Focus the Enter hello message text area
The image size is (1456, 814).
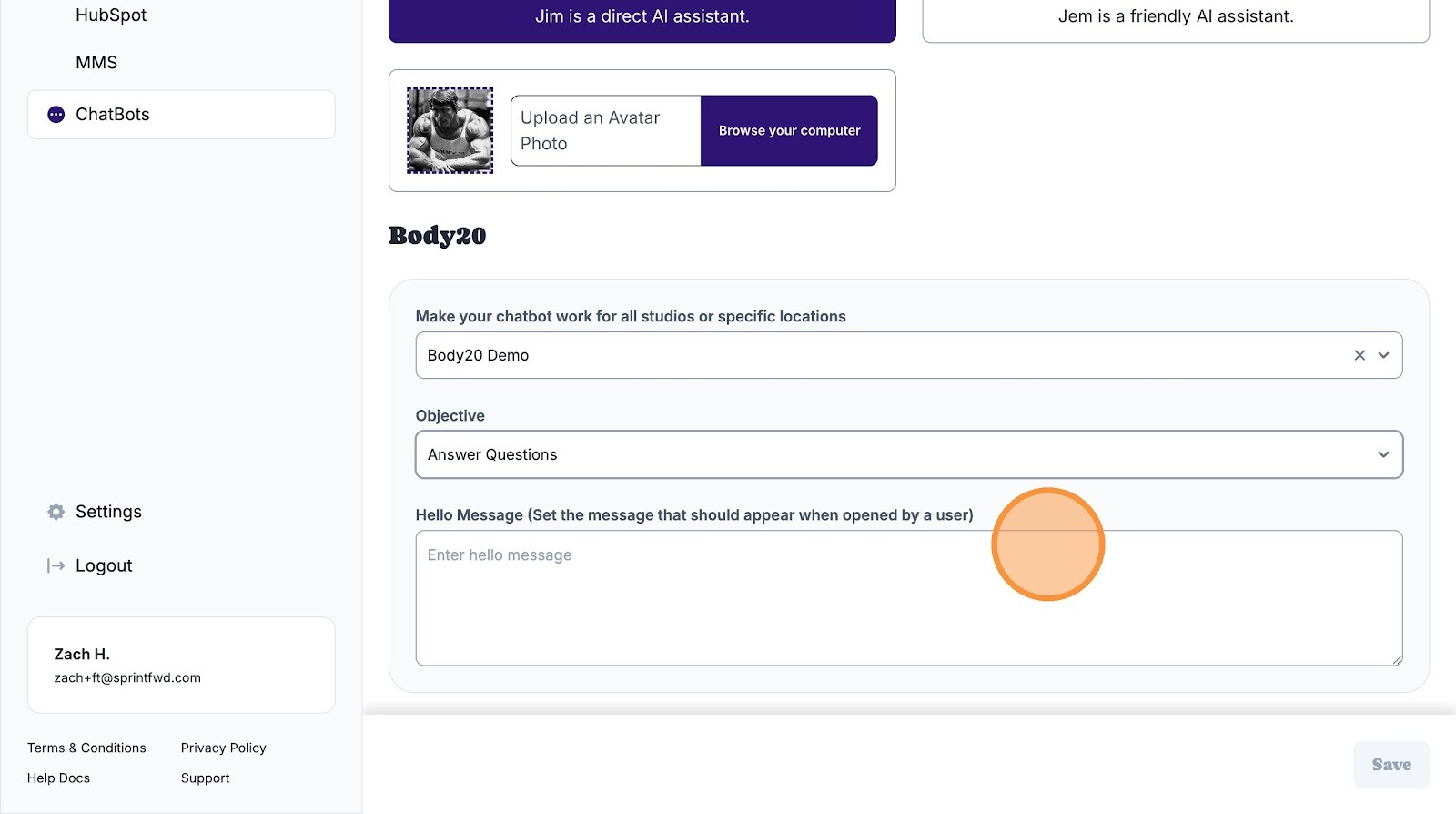click(909, 598)
